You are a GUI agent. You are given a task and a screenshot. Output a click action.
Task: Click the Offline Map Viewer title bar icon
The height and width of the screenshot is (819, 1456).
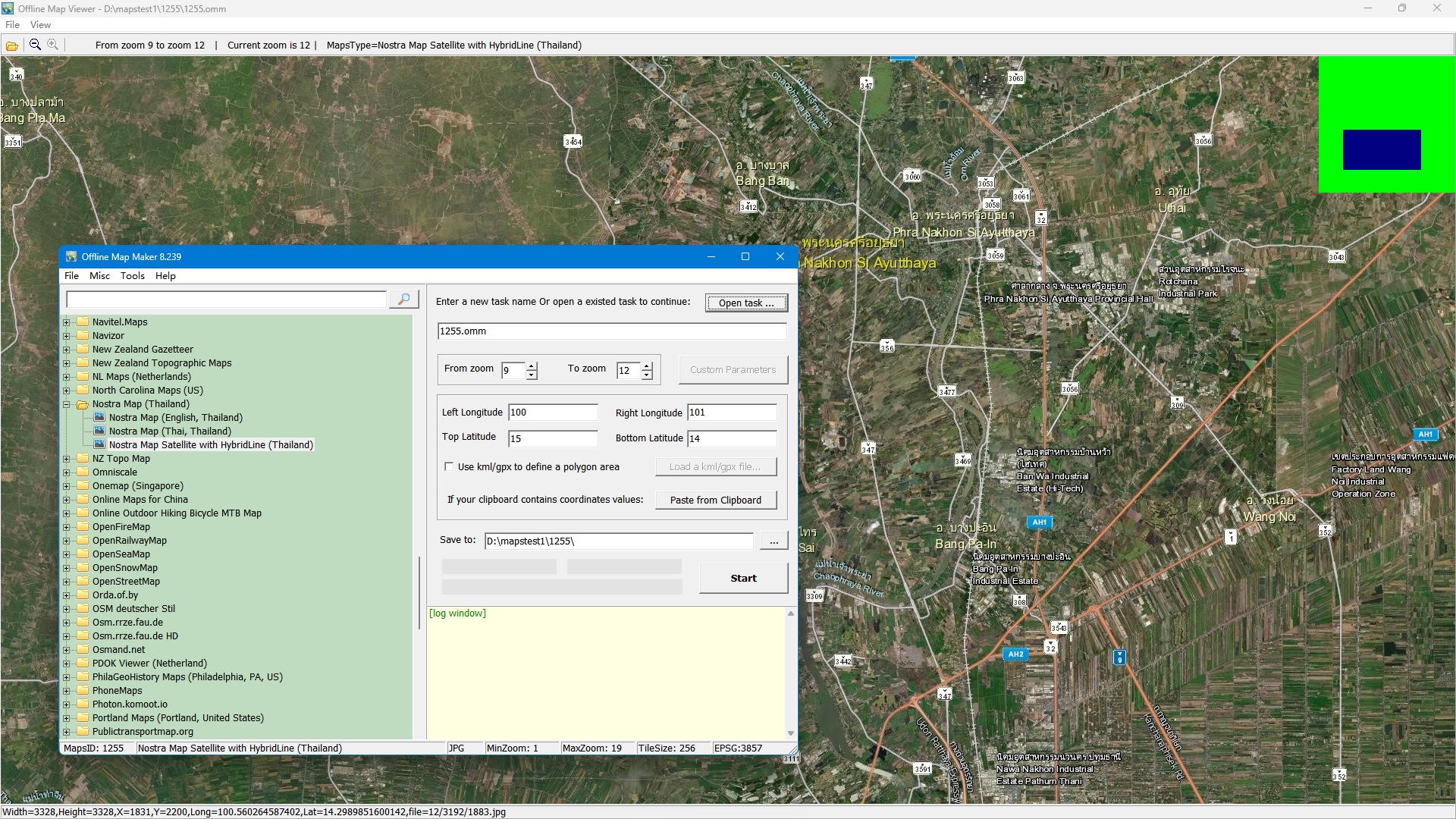(x=8, y=8)
